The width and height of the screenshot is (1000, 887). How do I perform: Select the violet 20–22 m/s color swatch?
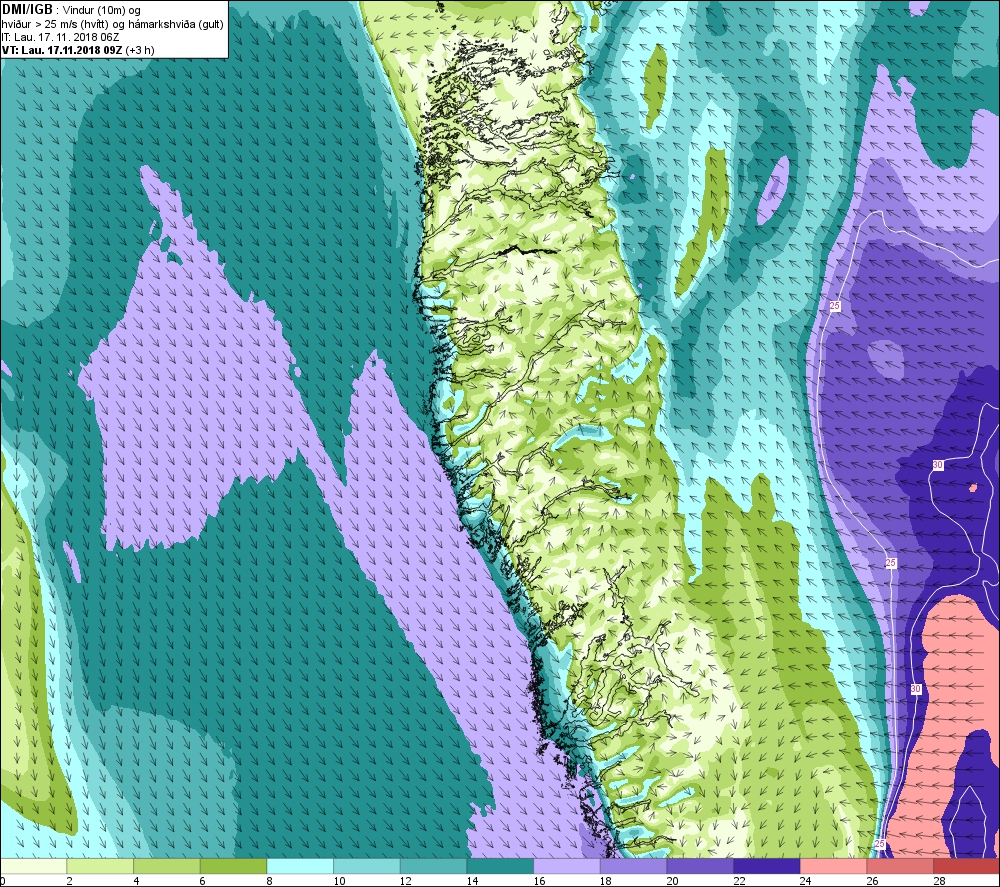coord(700,866)
